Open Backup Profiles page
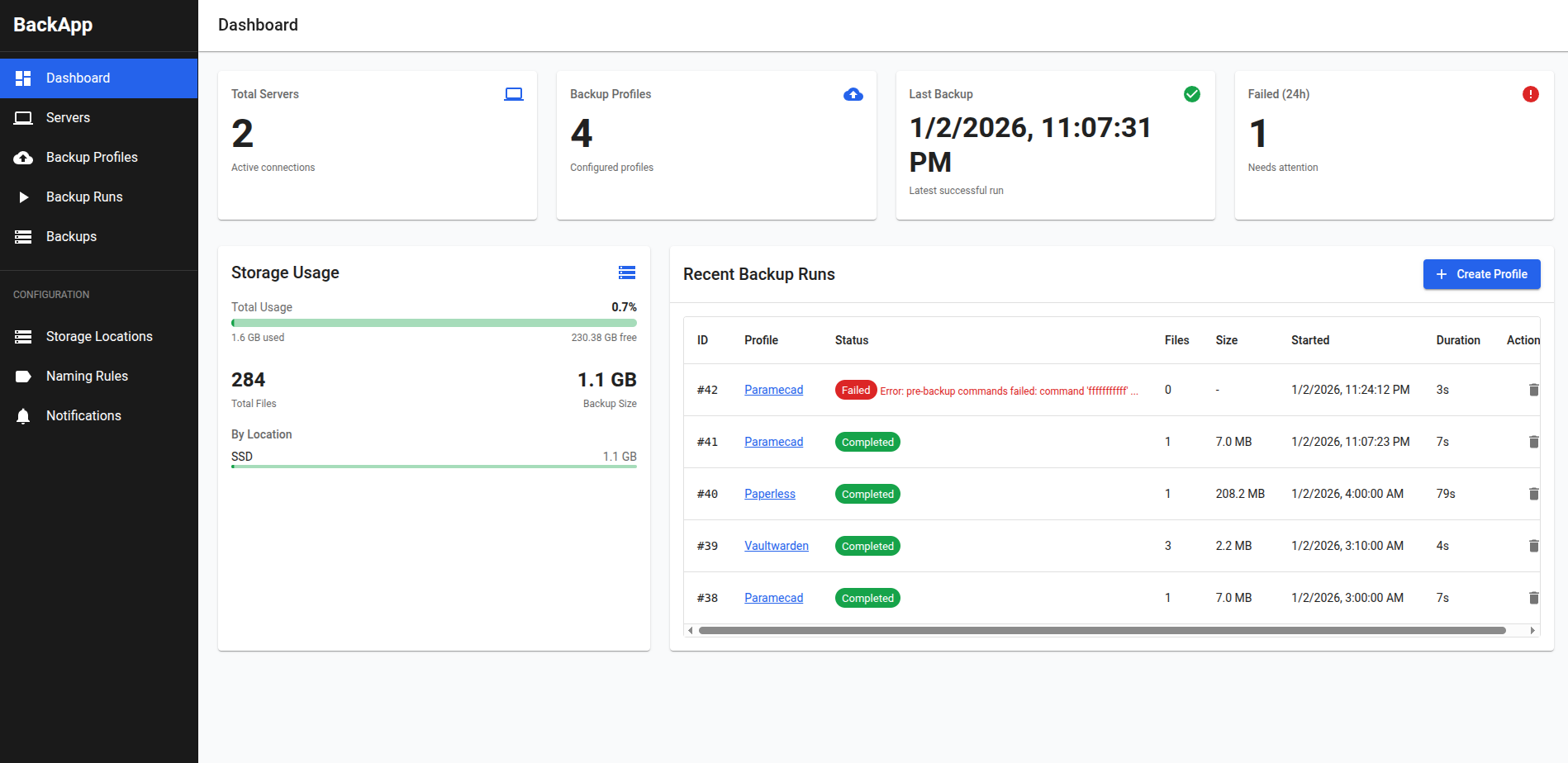1568x763 pixels. [99, 158]
